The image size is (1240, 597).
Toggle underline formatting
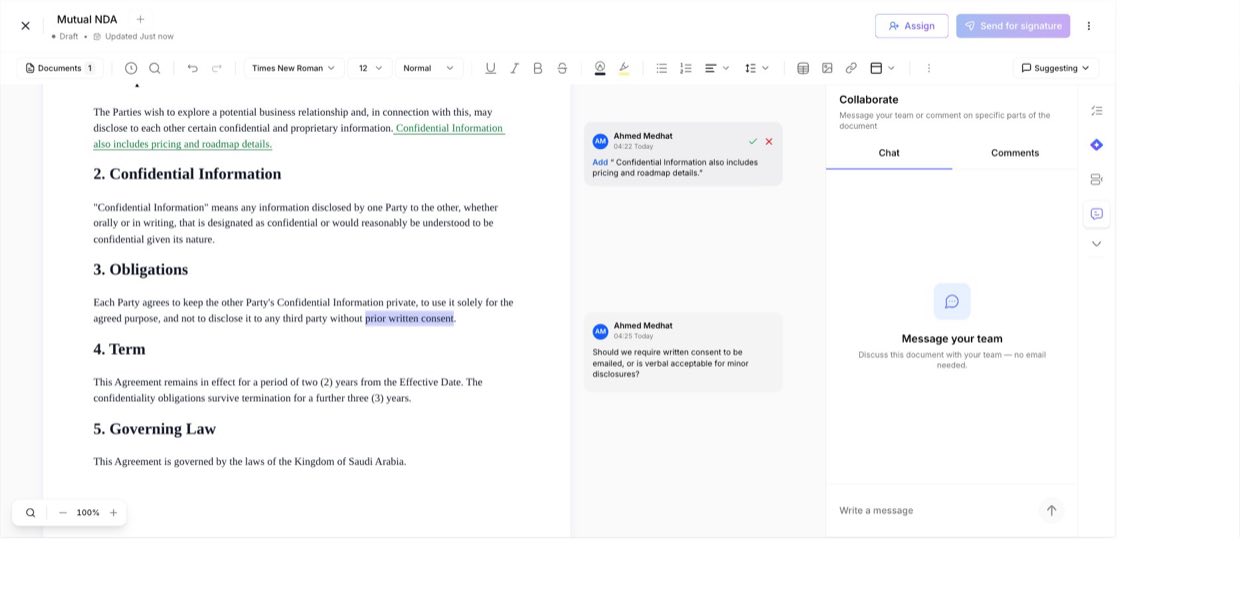click(490, 68)
